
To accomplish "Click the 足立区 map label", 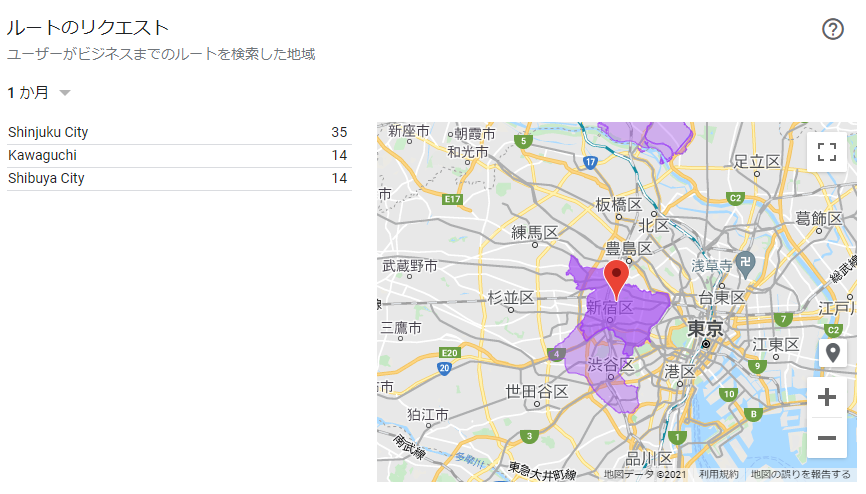I will tap(757, 162).
